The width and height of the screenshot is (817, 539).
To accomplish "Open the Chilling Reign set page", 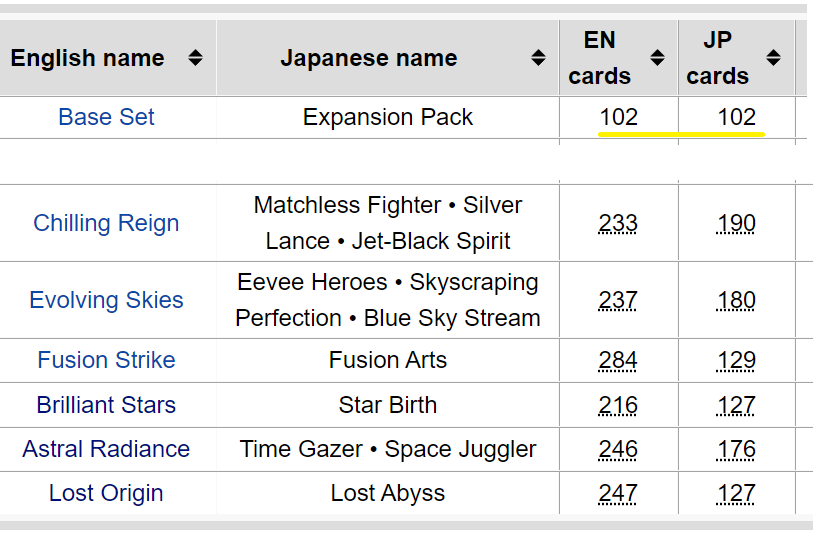I will [x=106, y=223].
